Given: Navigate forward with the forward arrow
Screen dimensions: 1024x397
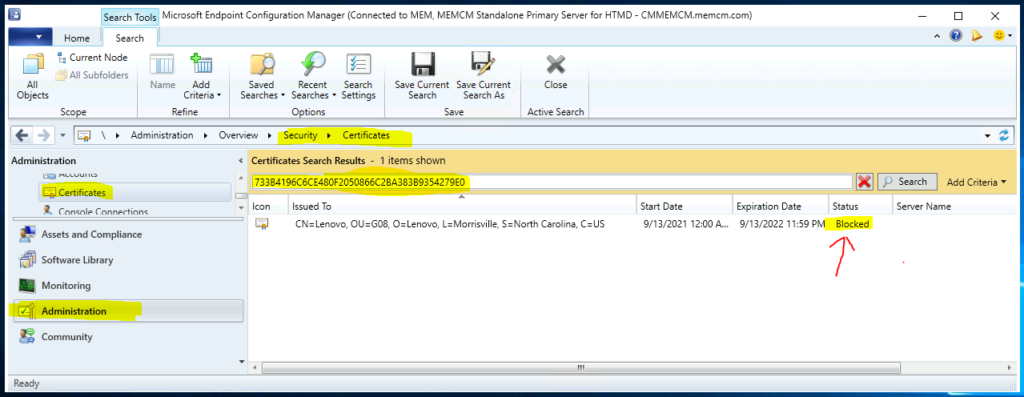Looking at the screenshot, I should tap(44, 135).
